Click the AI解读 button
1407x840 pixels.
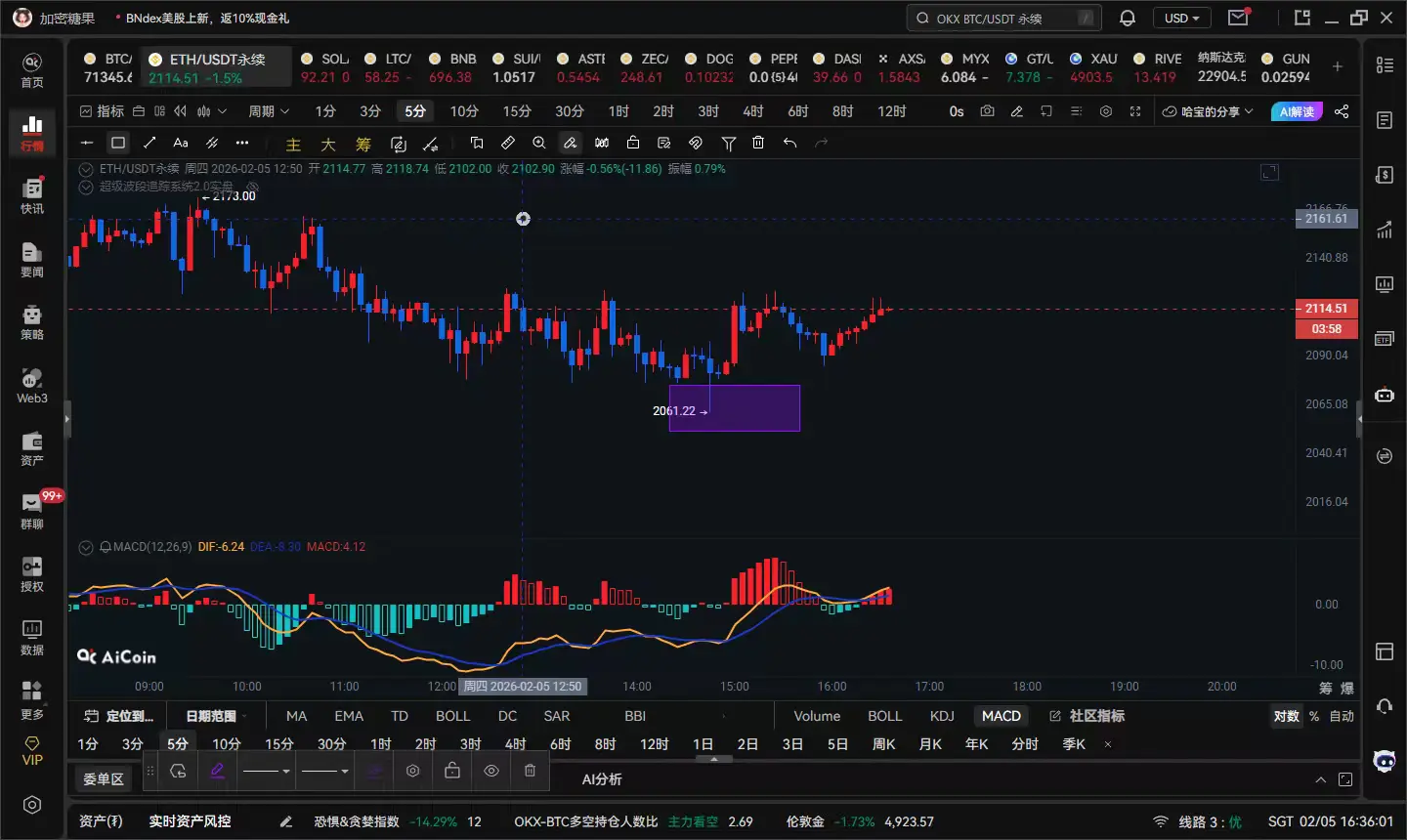[x=1297, y=111]
